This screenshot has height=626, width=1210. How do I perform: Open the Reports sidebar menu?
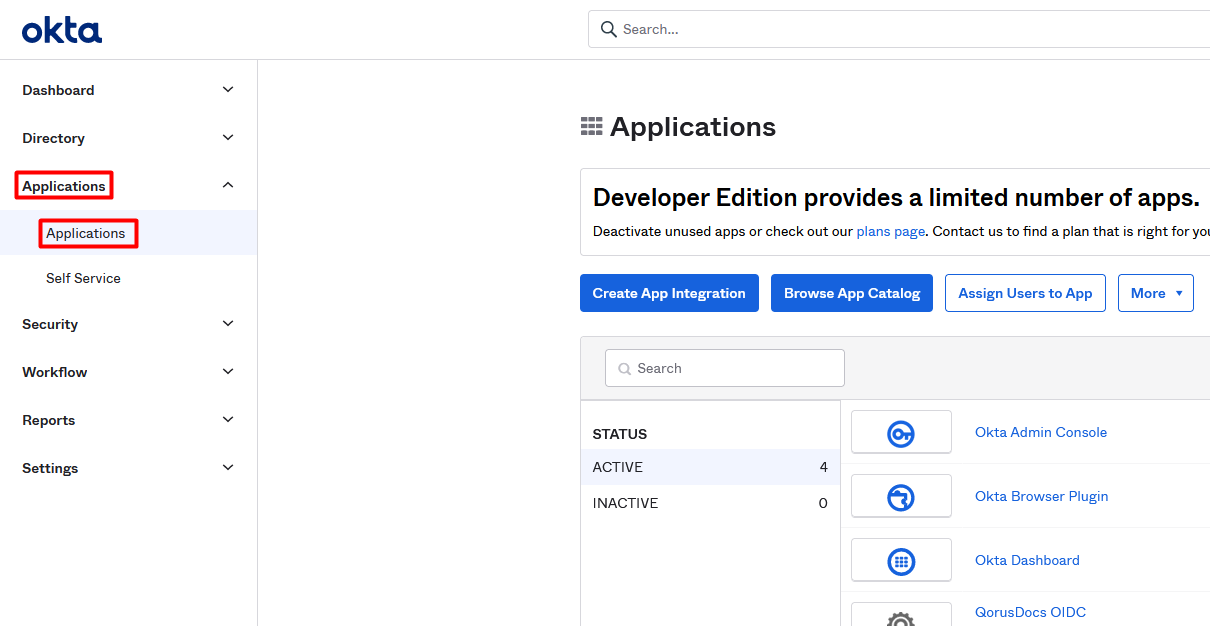49,420
